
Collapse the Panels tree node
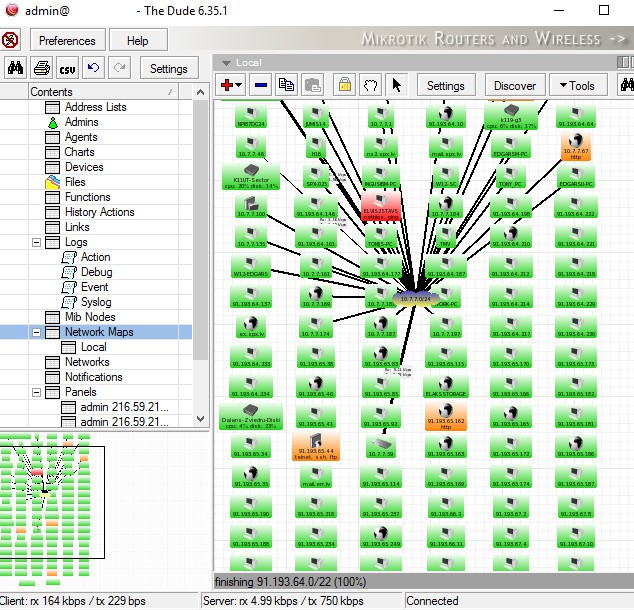tap(36, 392)
